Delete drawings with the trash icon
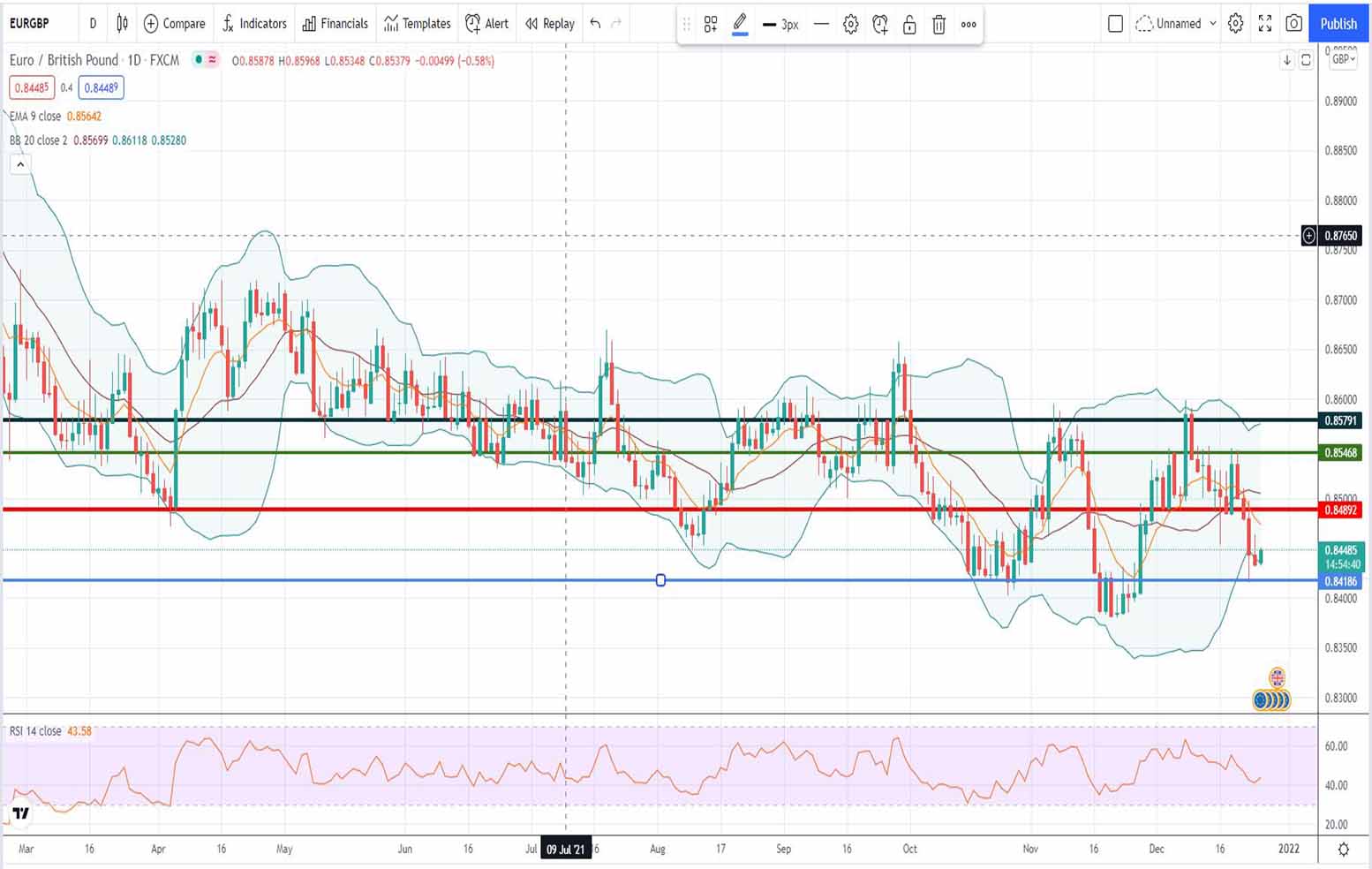1372x869 pixels. click(x=939, y=26)
